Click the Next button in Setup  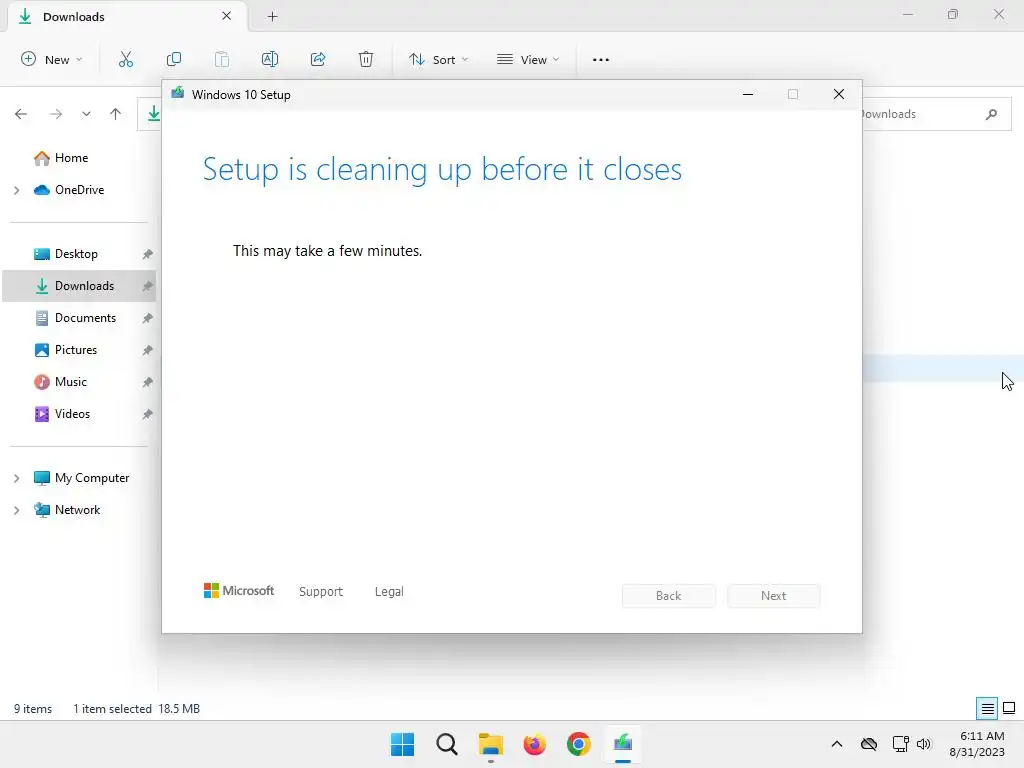click(x=773, y=596)
